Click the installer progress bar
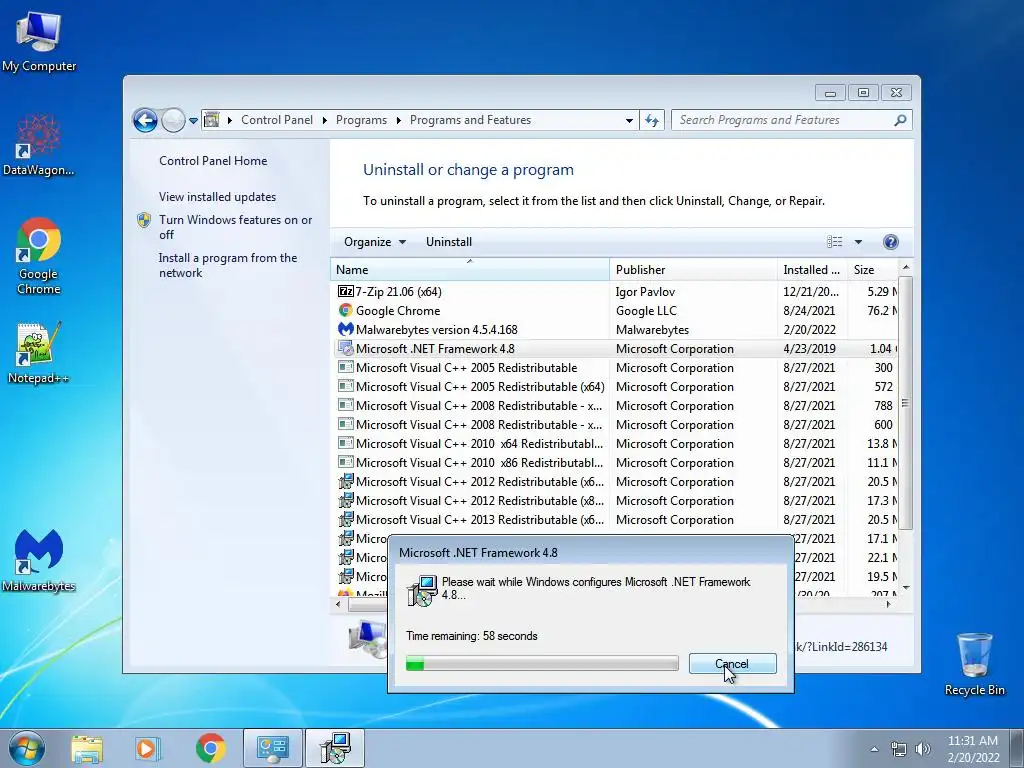This screenshot has height=768, width=1024. click(x=542, y=664)
